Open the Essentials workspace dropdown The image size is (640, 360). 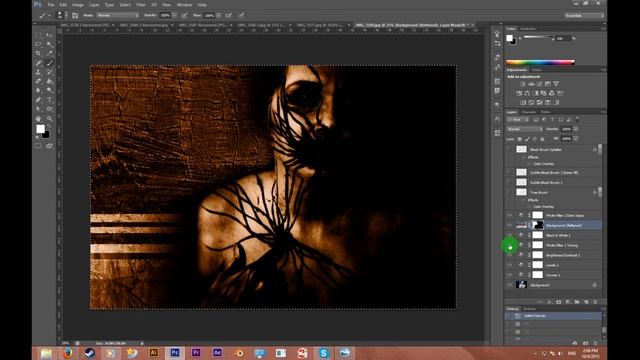pos(584,16)
